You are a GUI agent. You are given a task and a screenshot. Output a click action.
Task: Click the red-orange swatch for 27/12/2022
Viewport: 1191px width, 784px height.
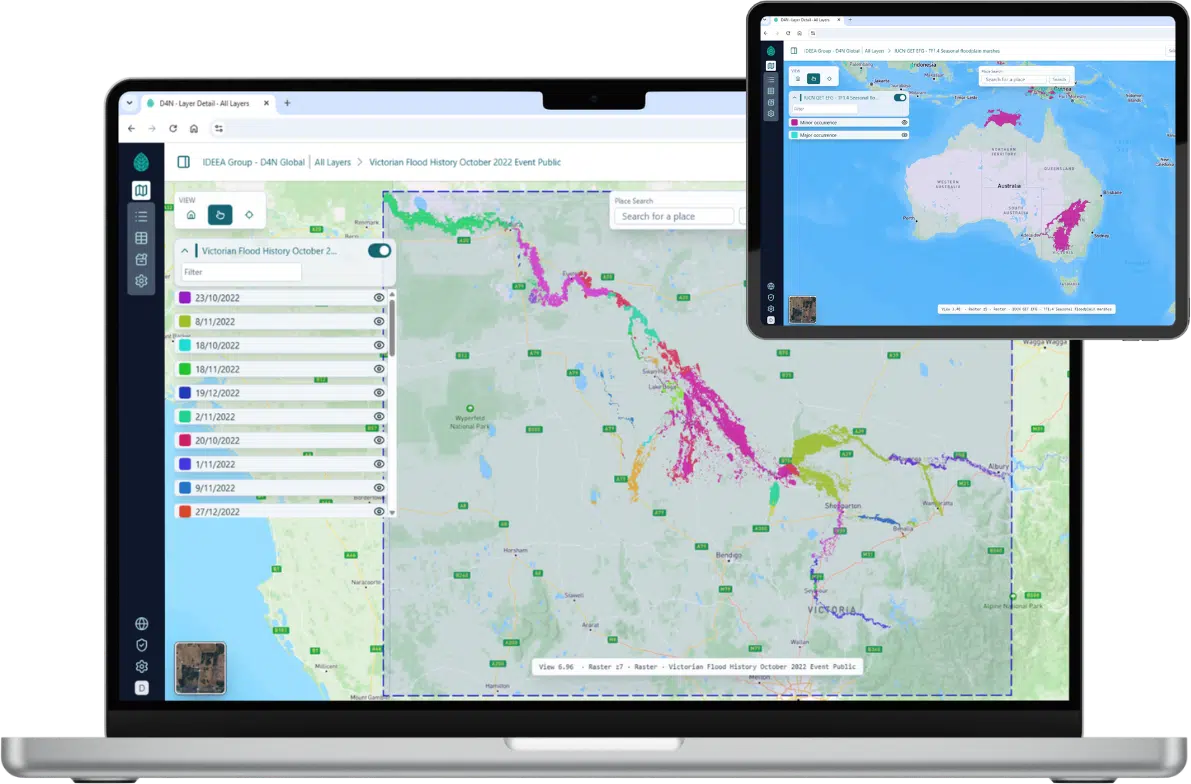click(x=185, y=511)
